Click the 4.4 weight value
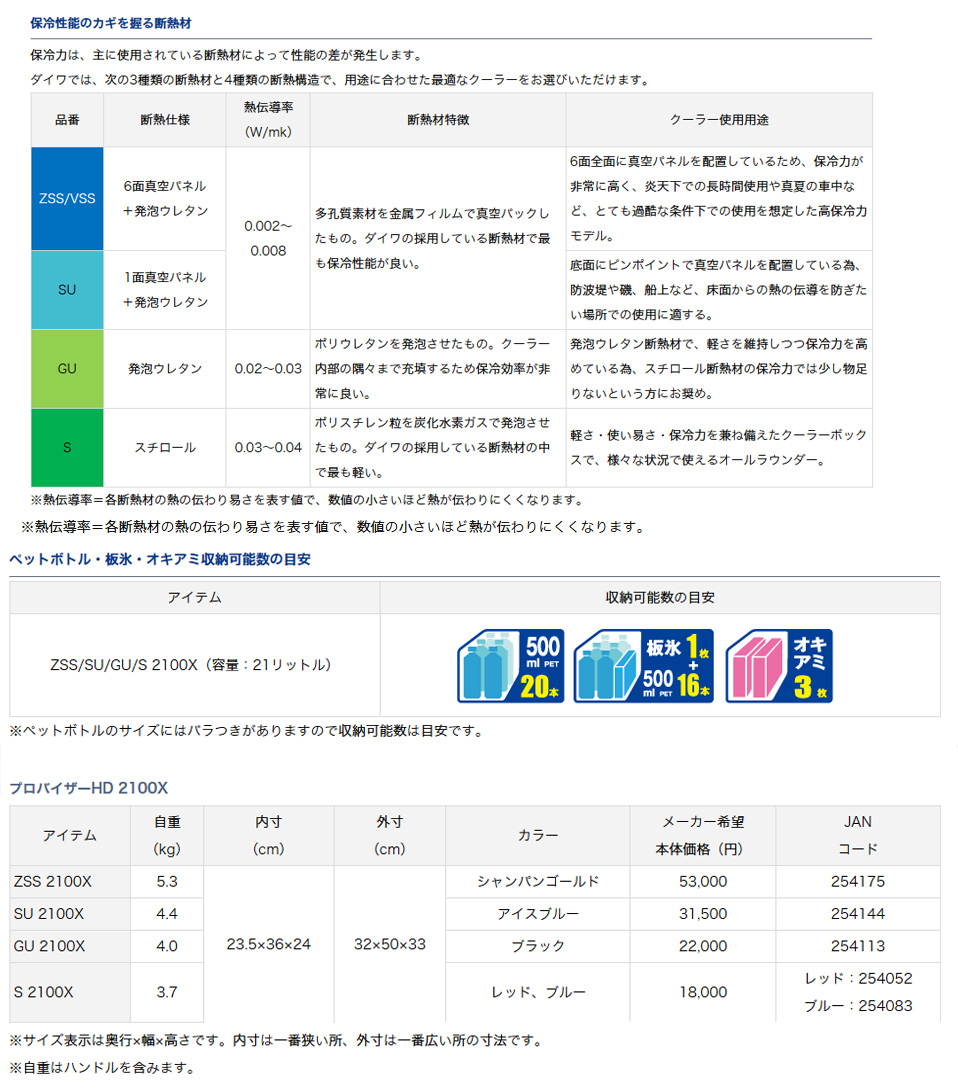This screenshot has height=1092, width=958. pyautogui.click(x=167, y=914)
